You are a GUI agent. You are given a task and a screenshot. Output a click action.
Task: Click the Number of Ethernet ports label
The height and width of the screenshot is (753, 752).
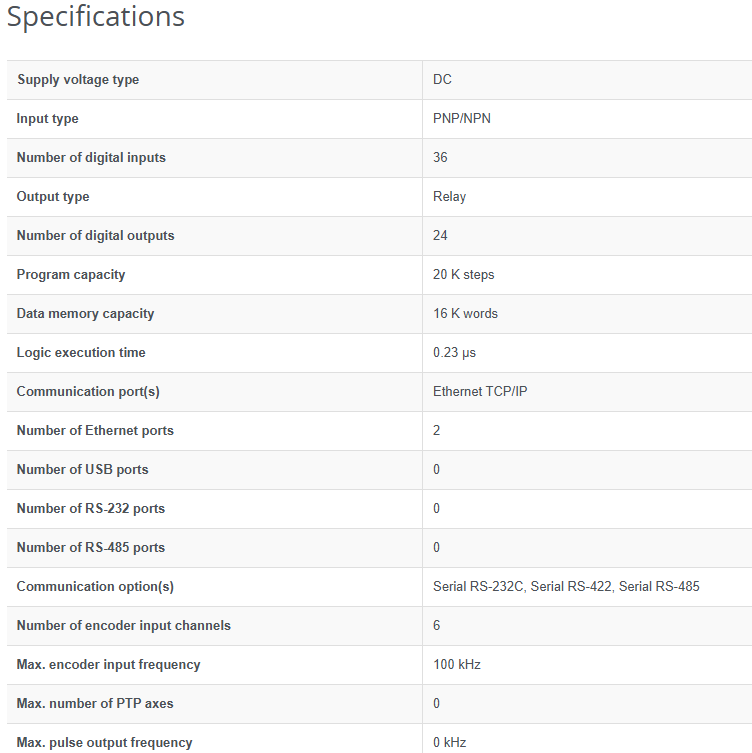95,431
